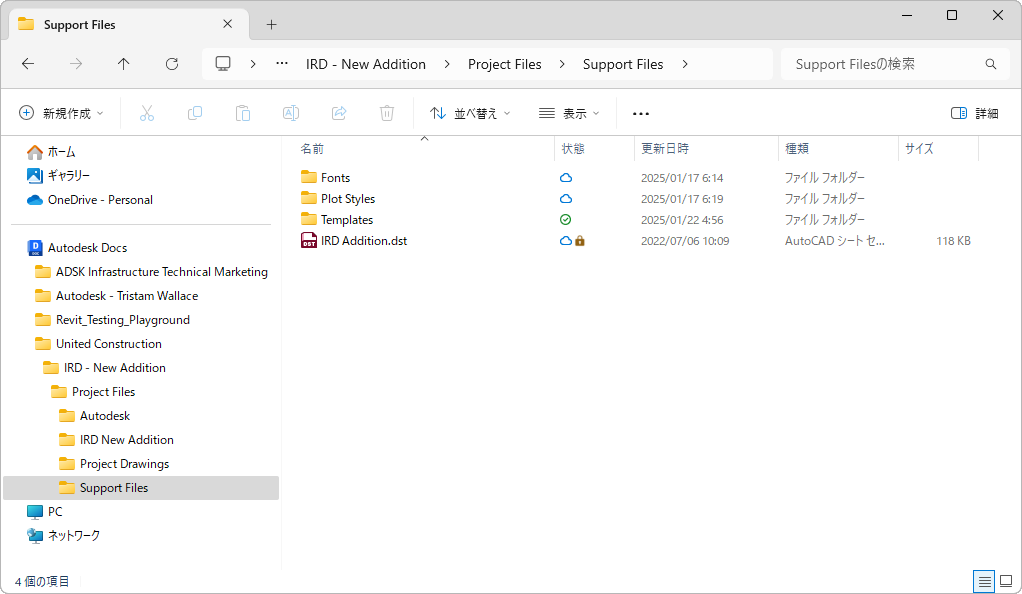Sort by the 状態 column header

(573, 149)
